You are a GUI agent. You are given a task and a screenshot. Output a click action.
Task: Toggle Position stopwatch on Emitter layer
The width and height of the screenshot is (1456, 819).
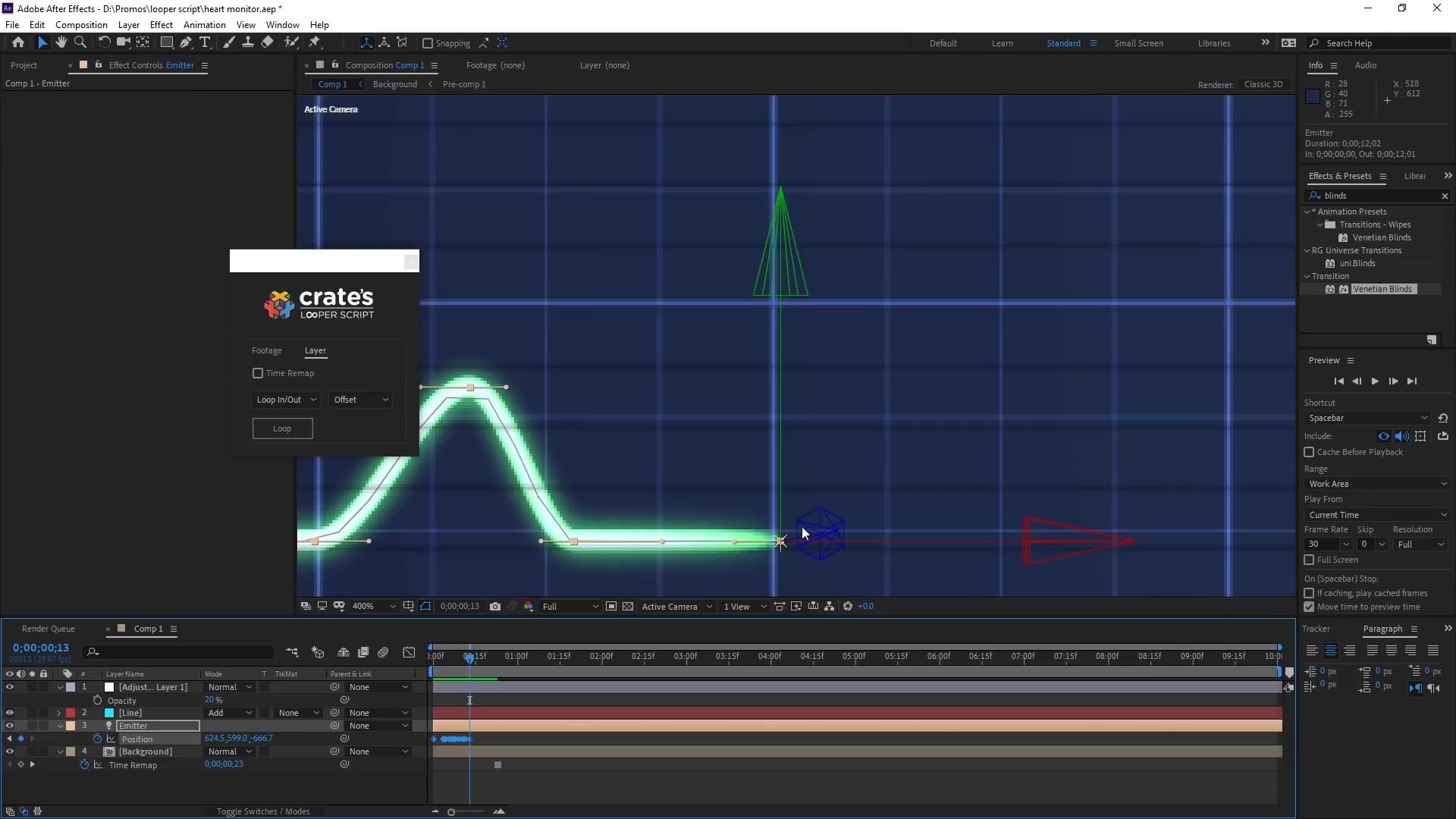97,739
